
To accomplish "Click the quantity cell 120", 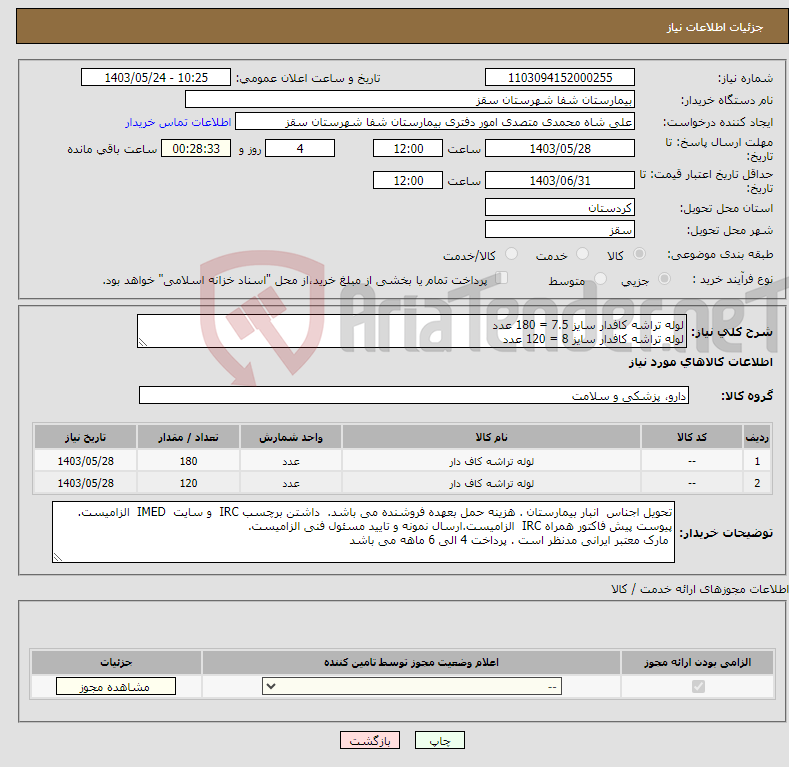I will click(x=188, y=483).
